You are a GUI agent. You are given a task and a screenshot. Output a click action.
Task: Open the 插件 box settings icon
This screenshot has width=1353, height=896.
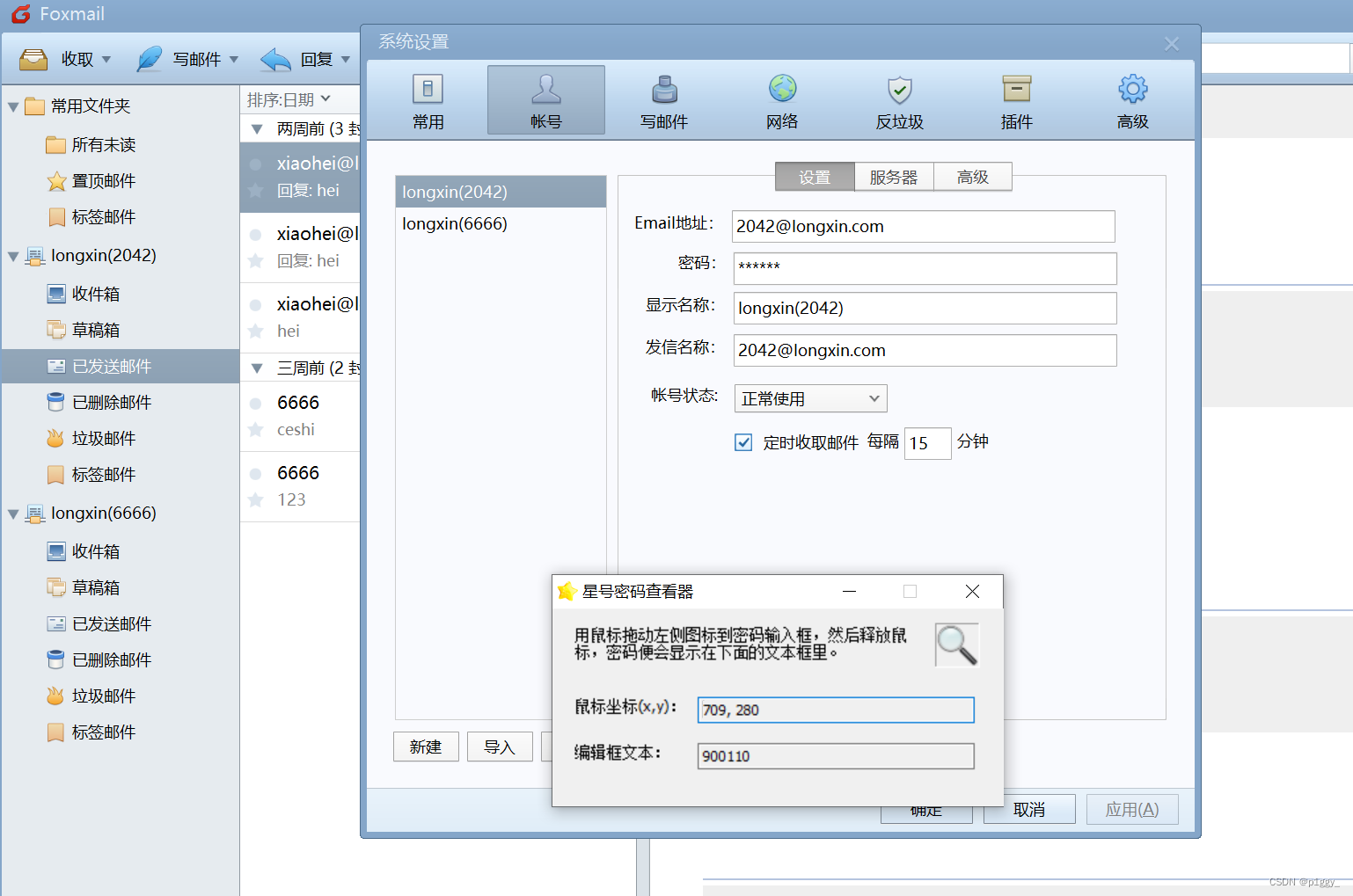(1016, 89)
